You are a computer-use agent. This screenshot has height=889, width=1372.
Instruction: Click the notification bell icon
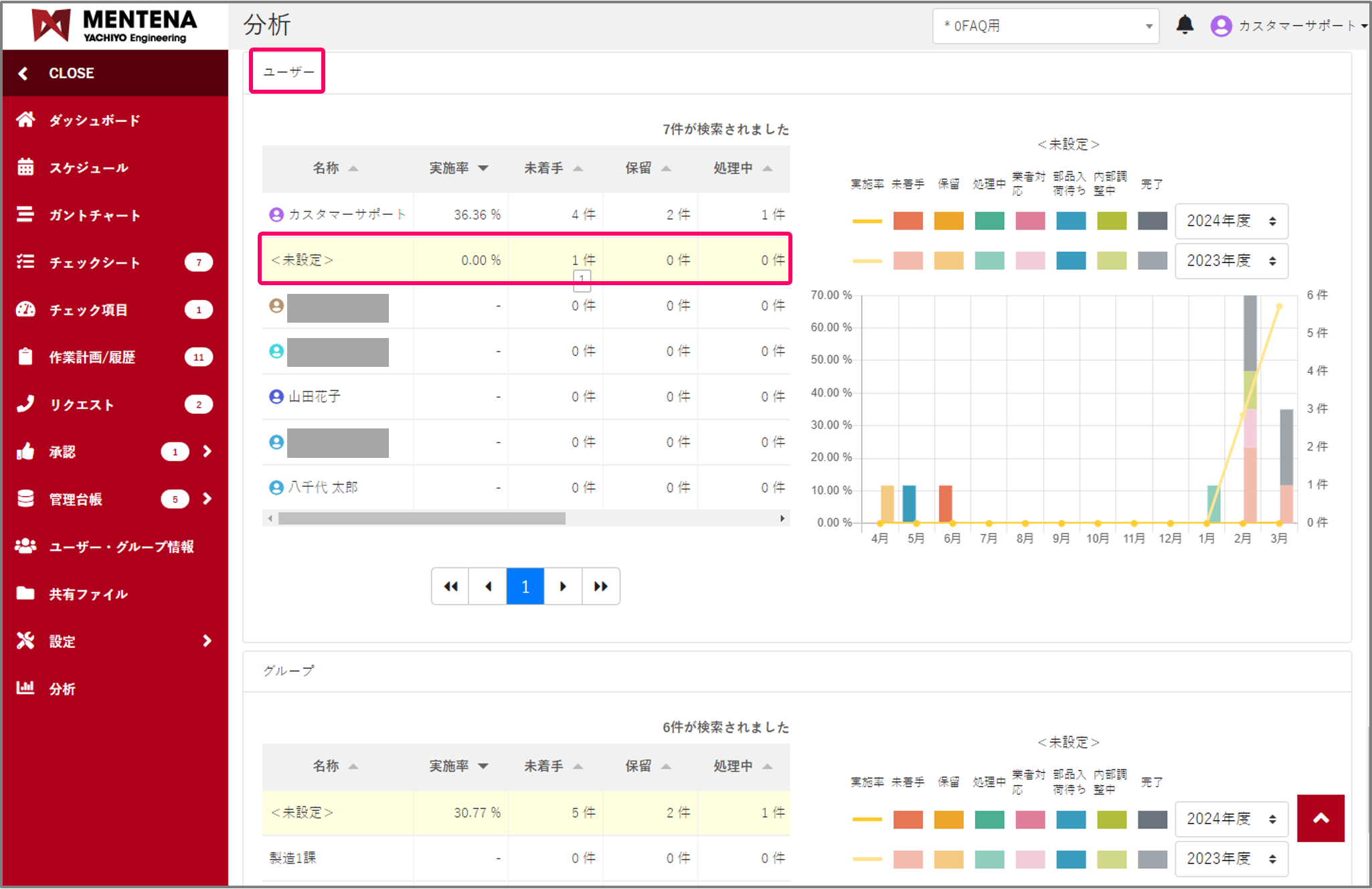coord(1185,25)
